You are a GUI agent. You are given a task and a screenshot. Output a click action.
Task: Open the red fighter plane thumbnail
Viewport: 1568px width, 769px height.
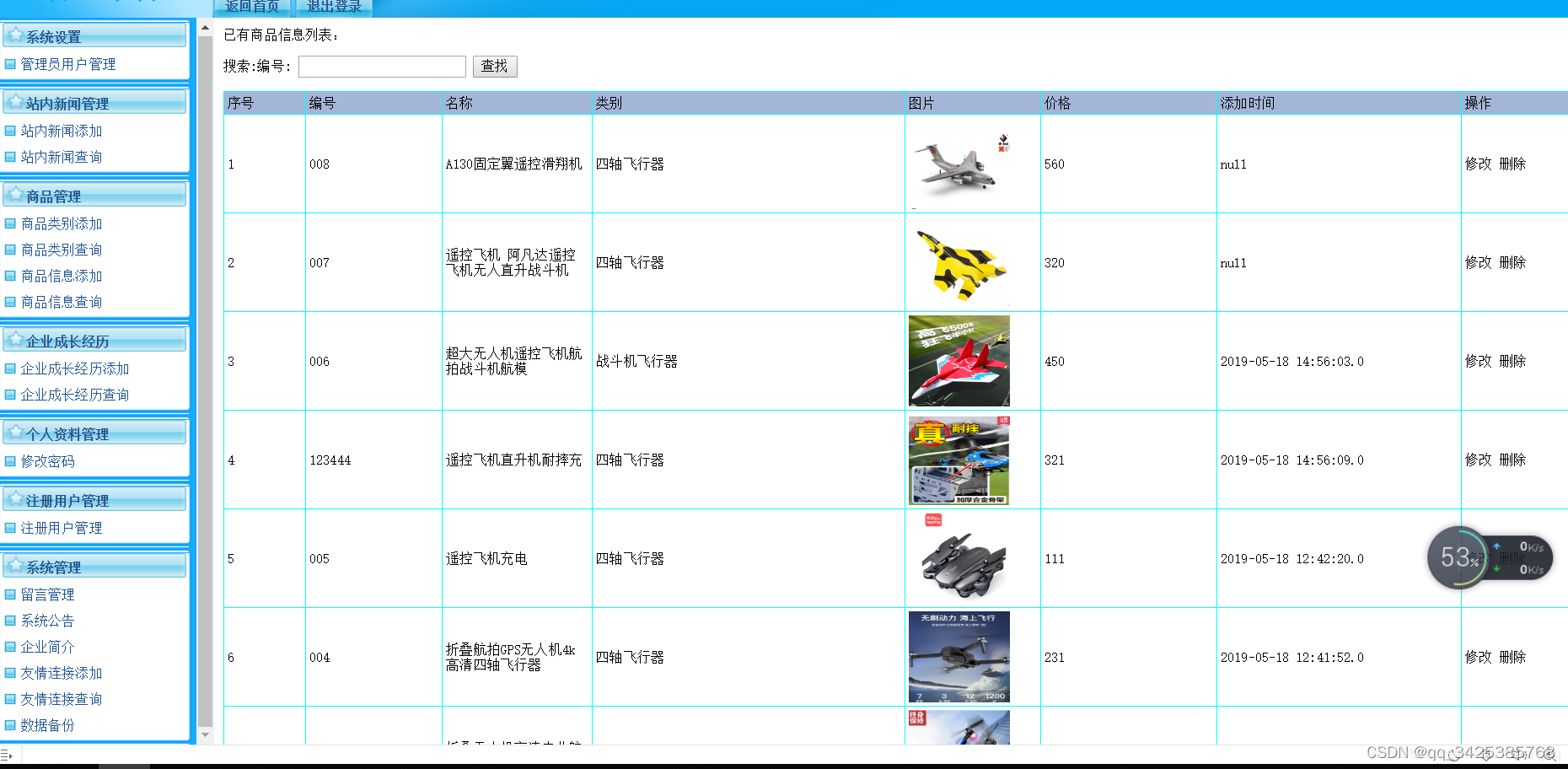(x=959, y=361)
